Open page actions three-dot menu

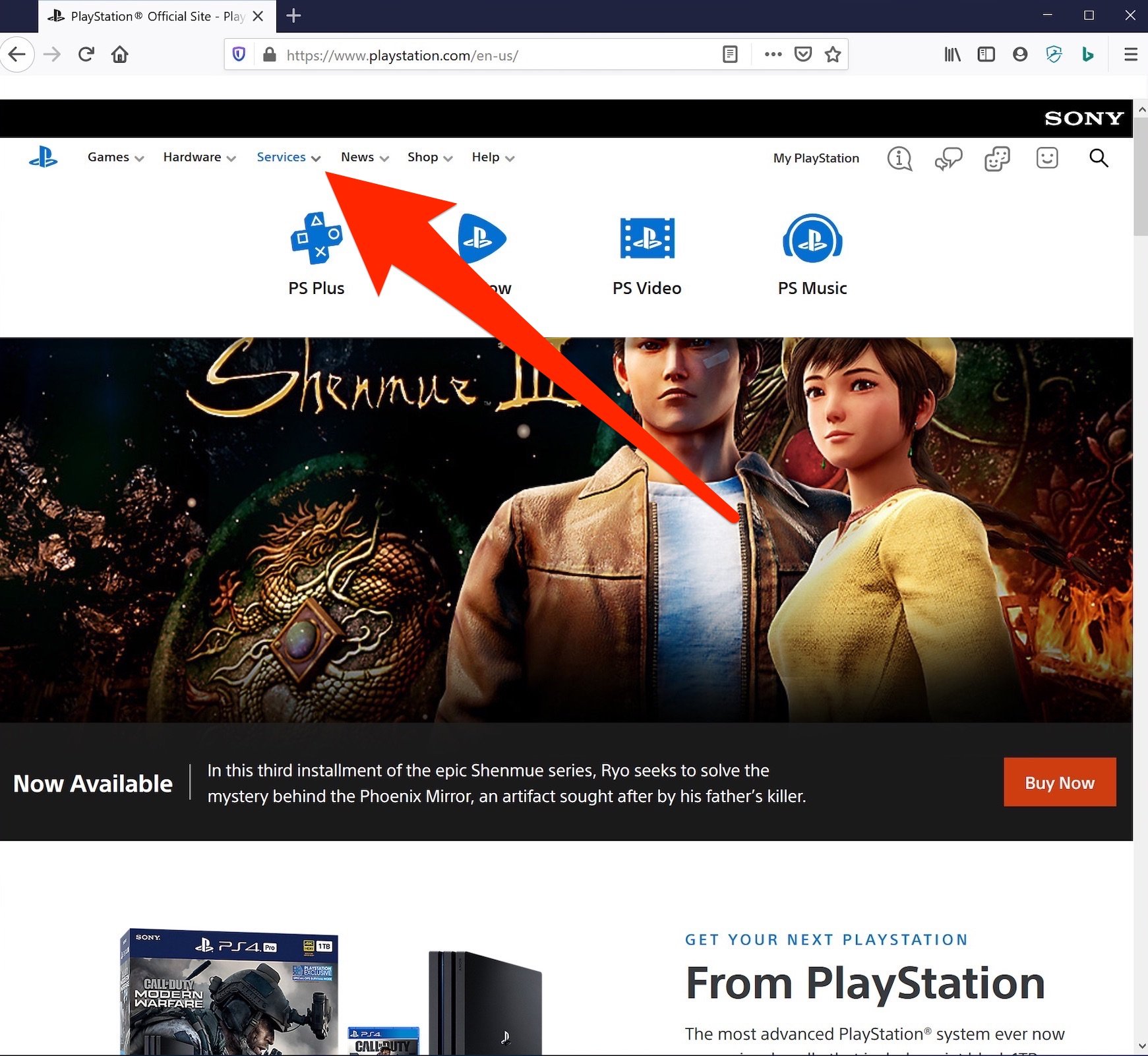[773, 54]
